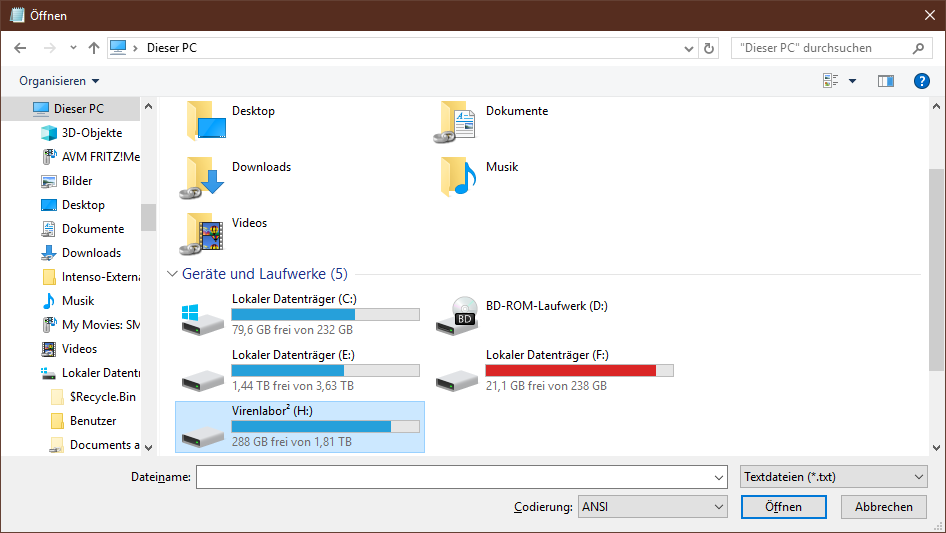Screen dimensions: 946x533
Task: Close the Öffnen dialog
Action: (930, 16)
